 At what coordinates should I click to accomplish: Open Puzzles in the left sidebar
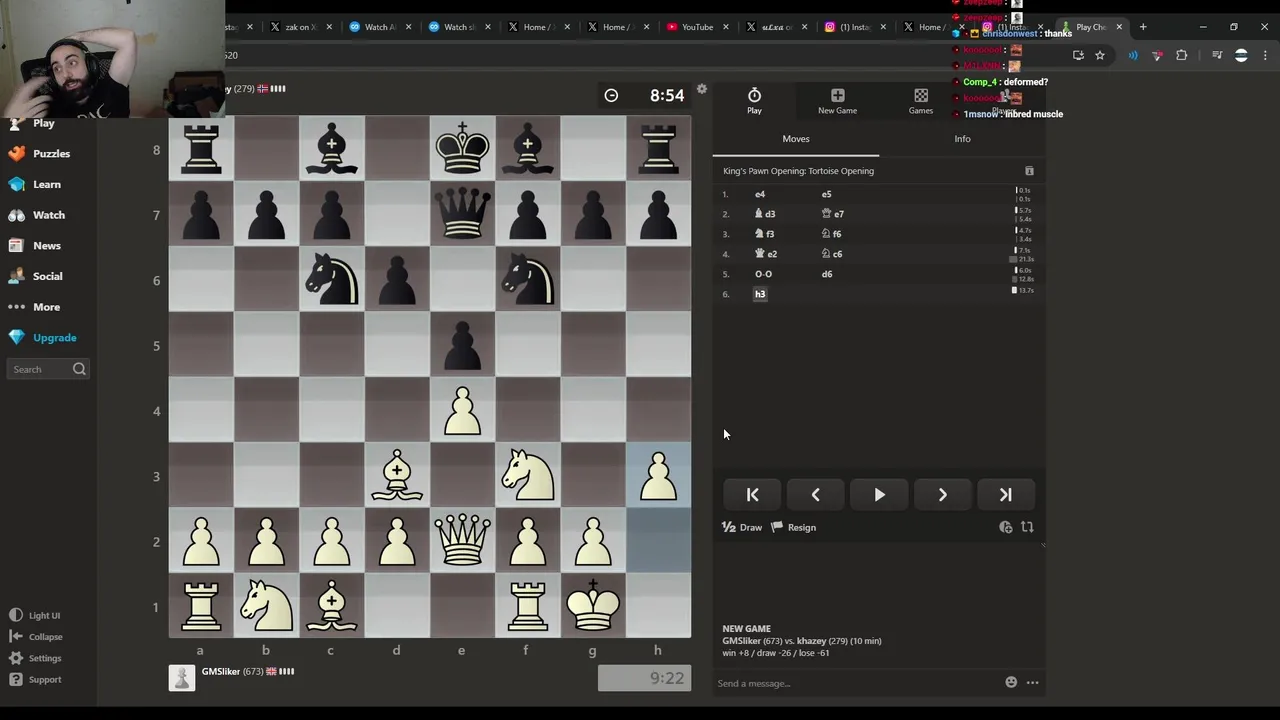coord(40,154)
